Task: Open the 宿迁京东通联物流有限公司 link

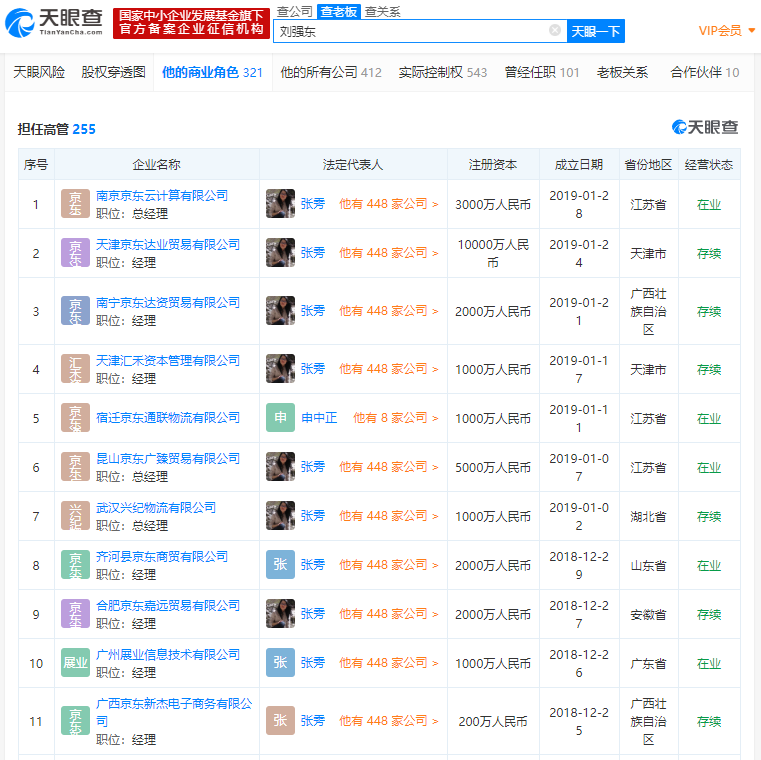Action: pyautogui.click(x=168, y=418)
